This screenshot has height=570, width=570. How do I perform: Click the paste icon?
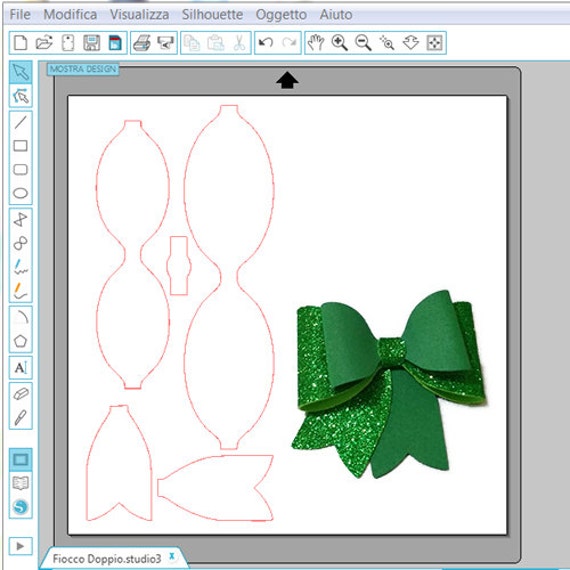(x=216, y=43)
